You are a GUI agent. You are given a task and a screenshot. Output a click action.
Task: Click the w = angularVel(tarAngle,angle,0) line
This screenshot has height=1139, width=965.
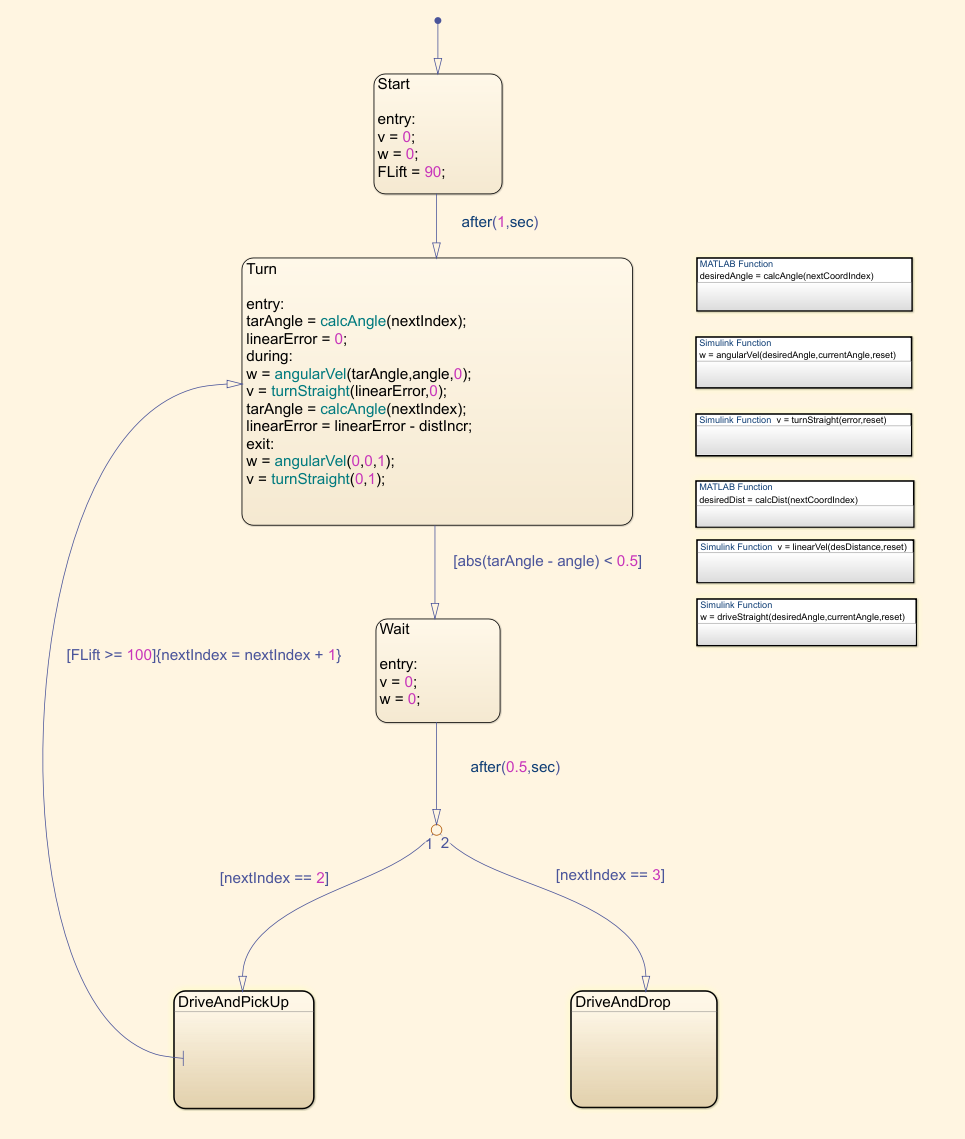coord(358,374)
